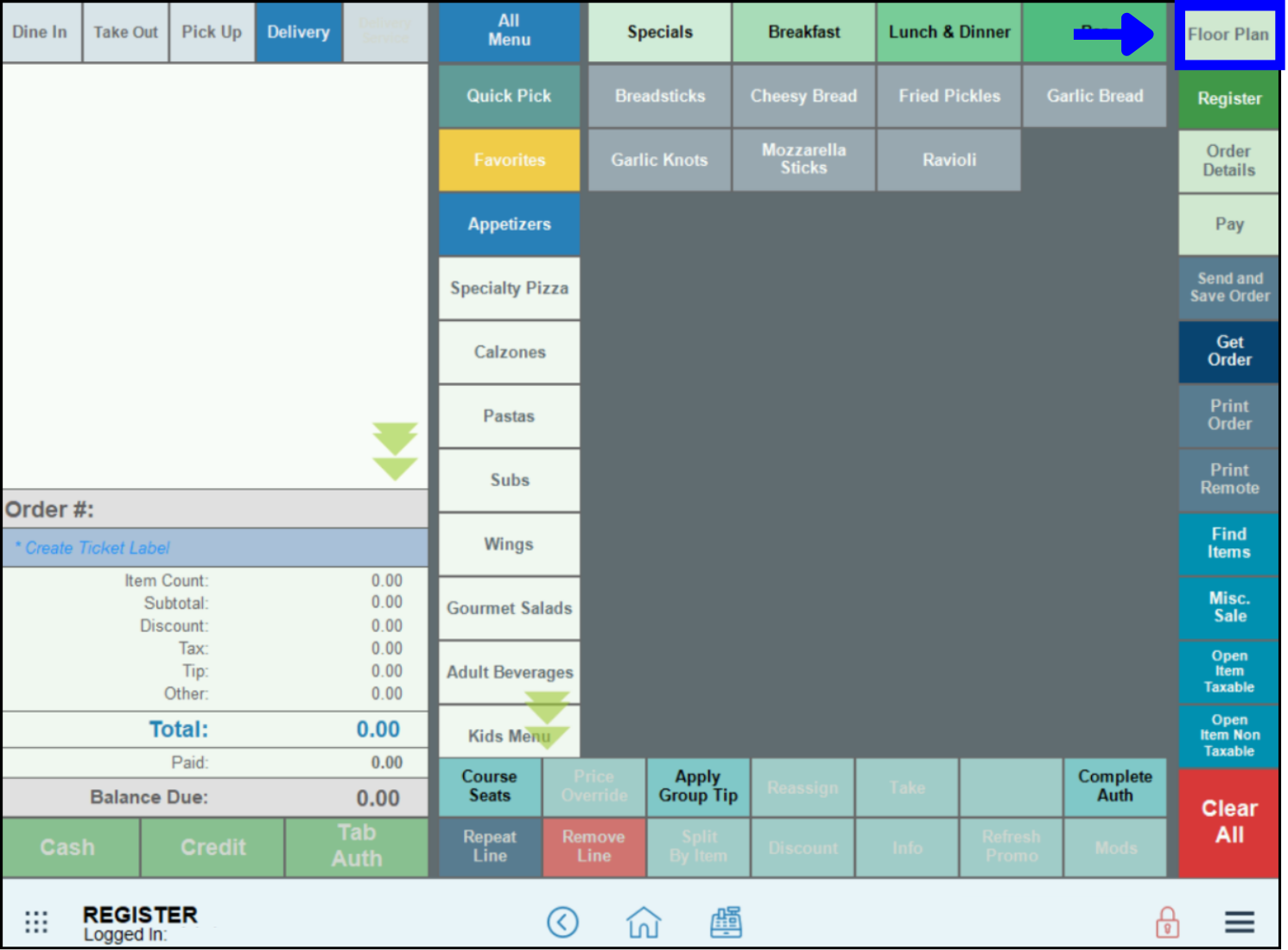The height and width of the screenshot is (950, 1288).
Task: Switch to the Breakfast menu tab
Action: pos(803,32)
